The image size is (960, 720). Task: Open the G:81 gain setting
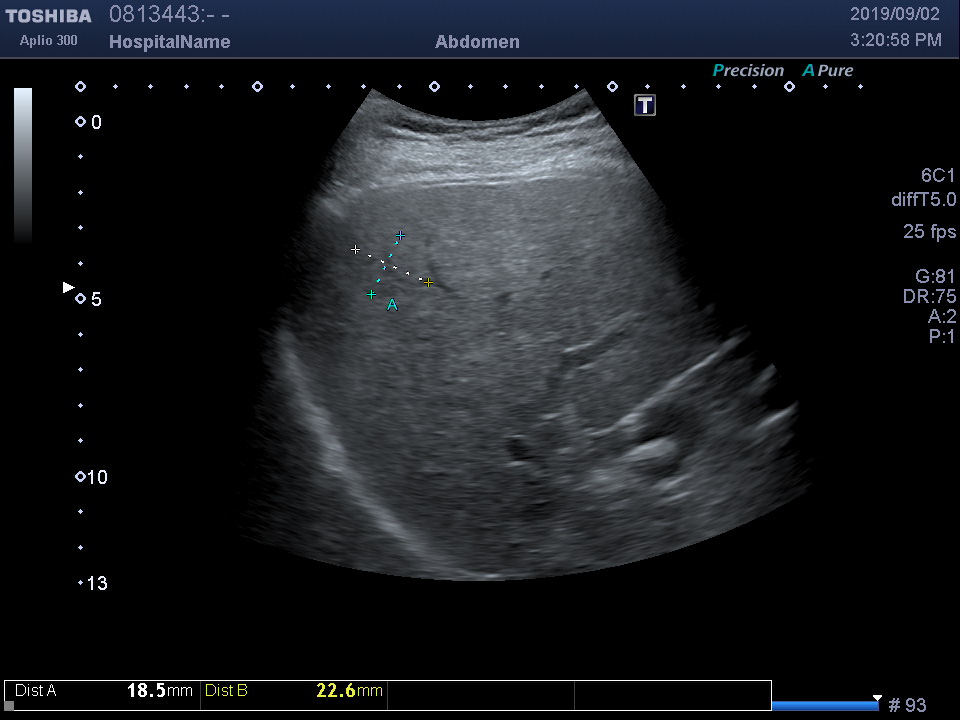(935, 276)
